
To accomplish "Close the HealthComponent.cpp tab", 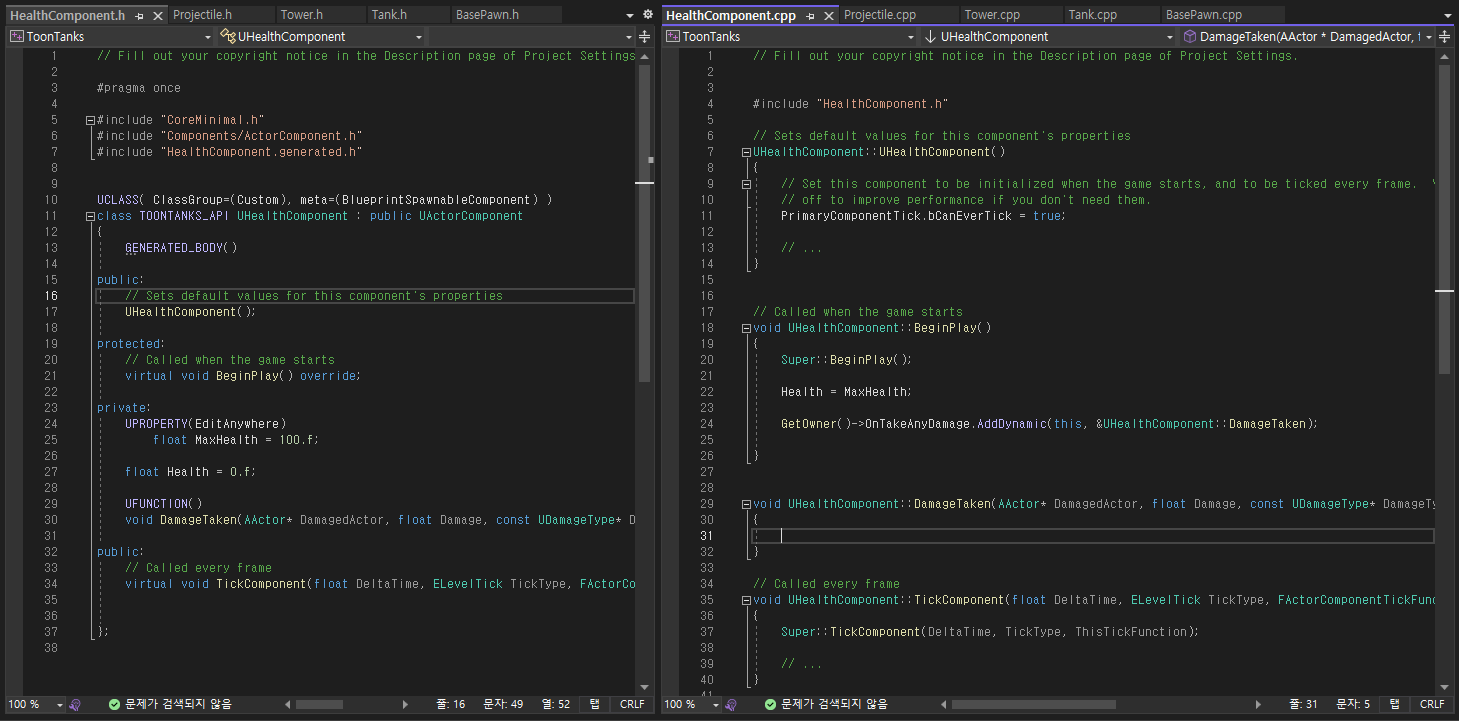I will point(827,16).
